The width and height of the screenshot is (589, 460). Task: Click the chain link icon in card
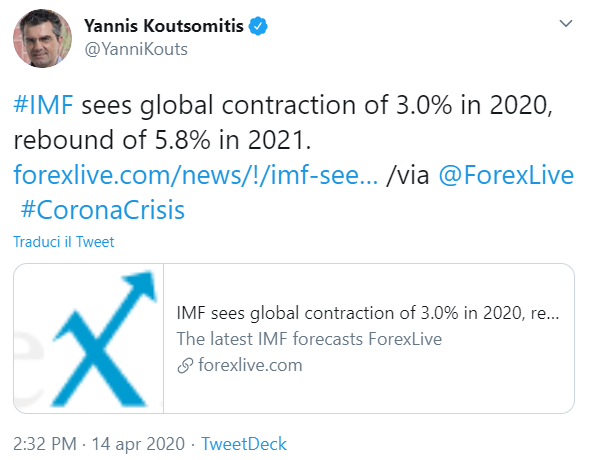point(185,365)
